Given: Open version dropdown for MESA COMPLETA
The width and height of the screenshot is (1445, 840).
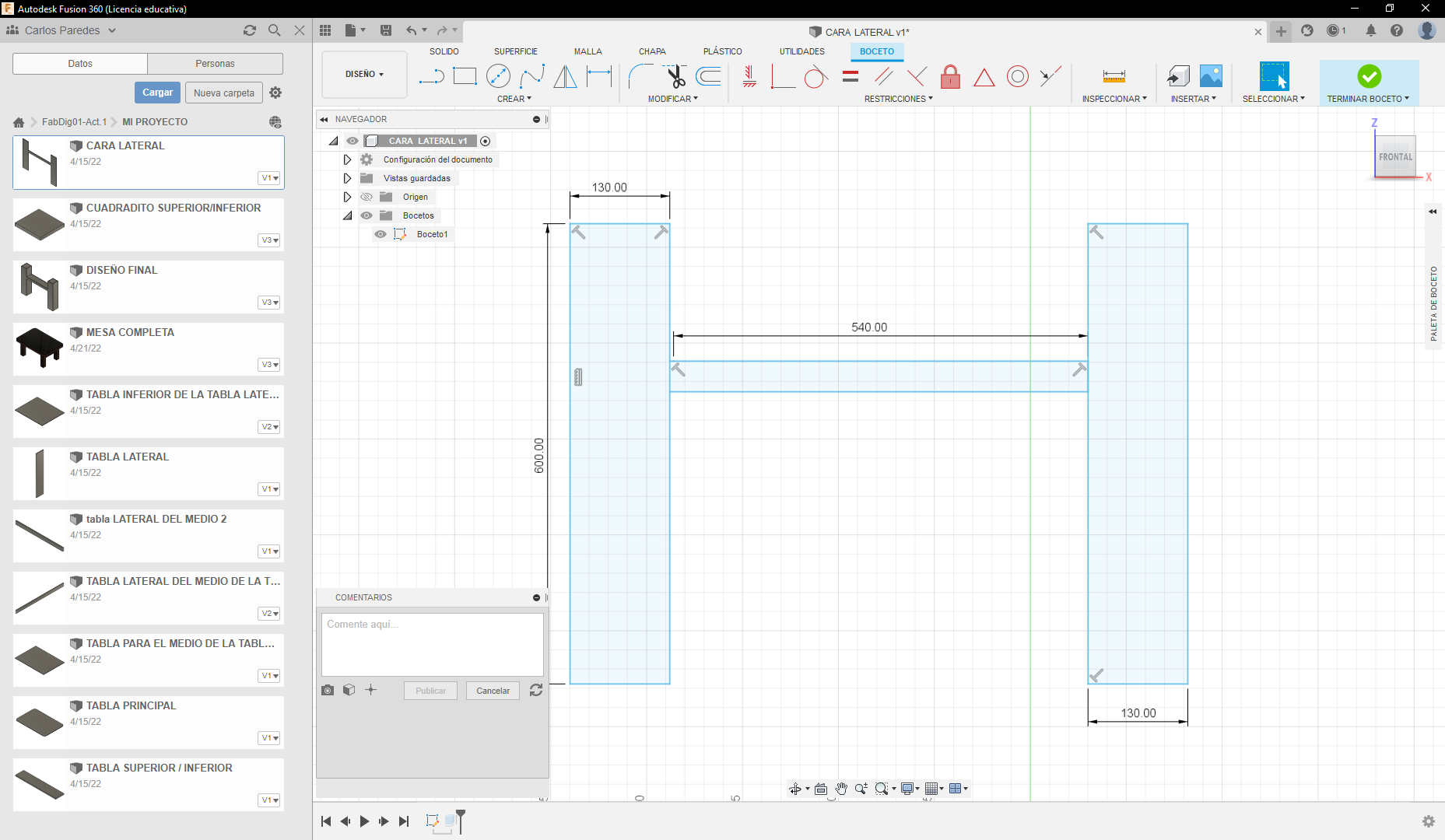Looking at the screenshot, I should 269,365.
